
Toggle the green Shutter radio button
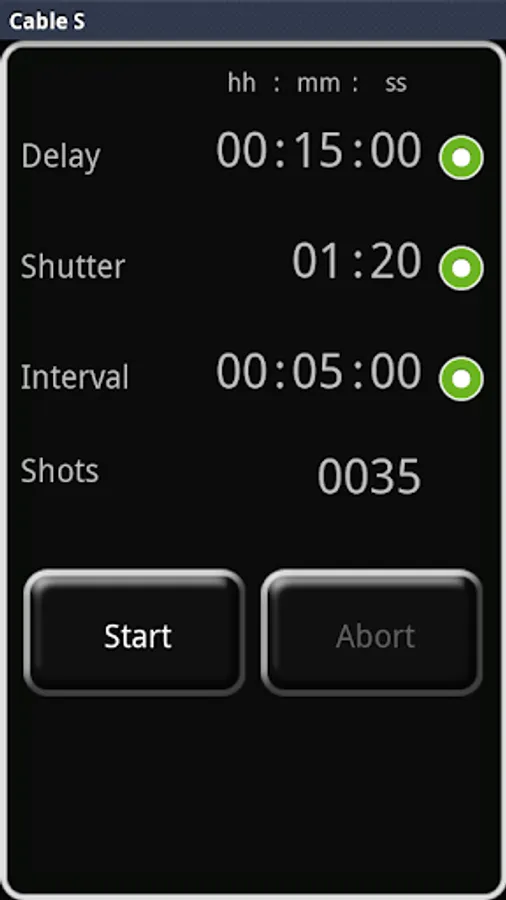461,268
